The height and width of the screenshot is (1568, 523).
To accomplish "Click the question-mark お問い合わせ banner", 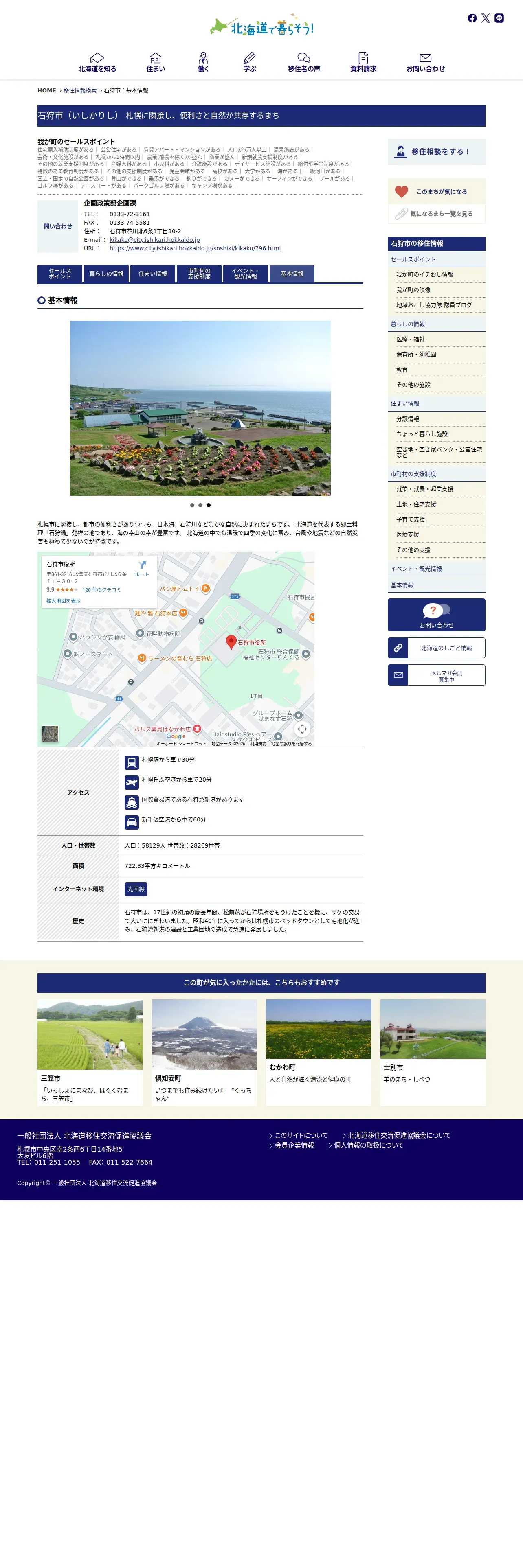I will (x=437, y=615).
